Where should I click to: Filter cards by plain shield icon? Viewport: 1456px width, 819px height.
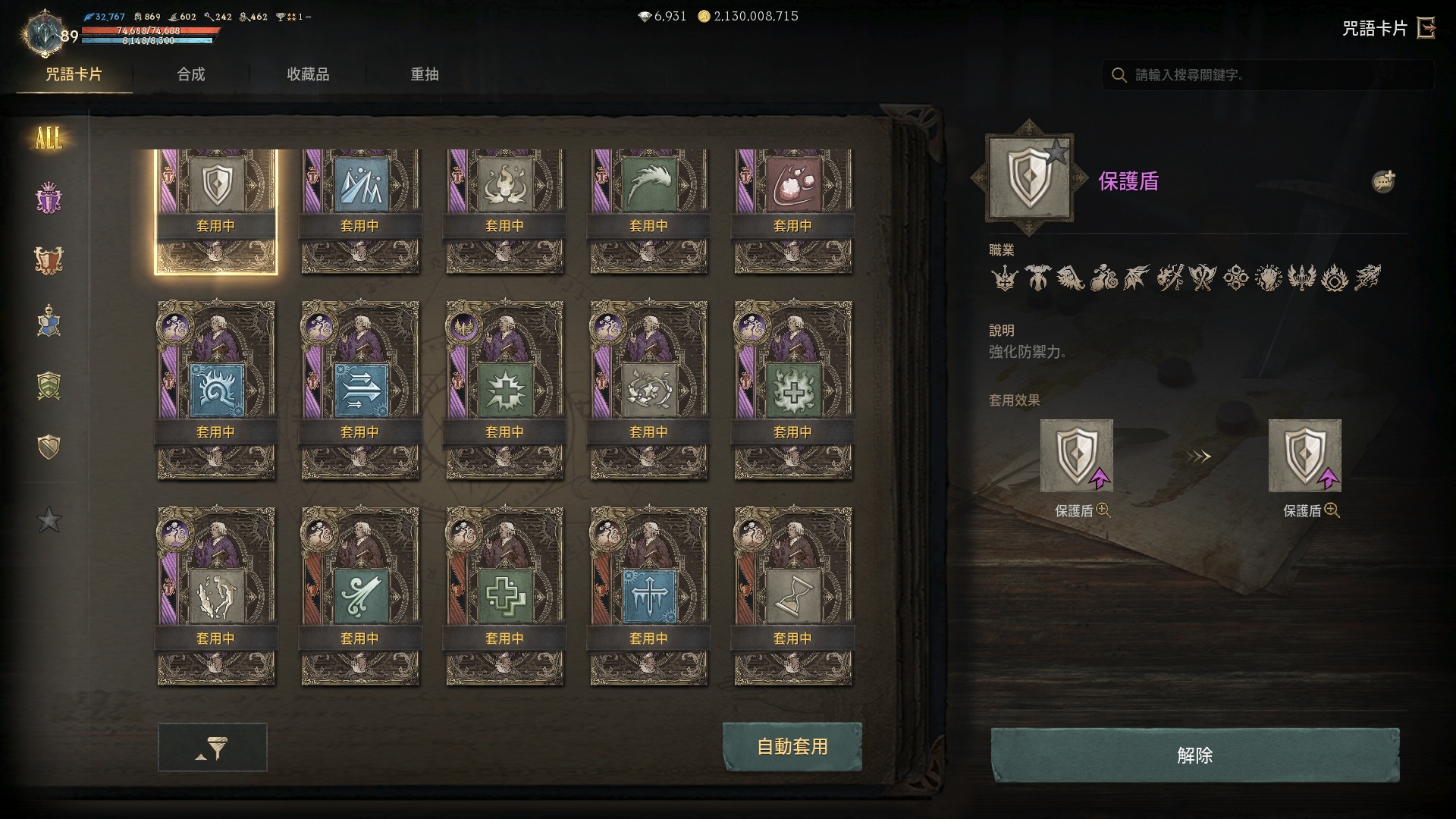49,447
